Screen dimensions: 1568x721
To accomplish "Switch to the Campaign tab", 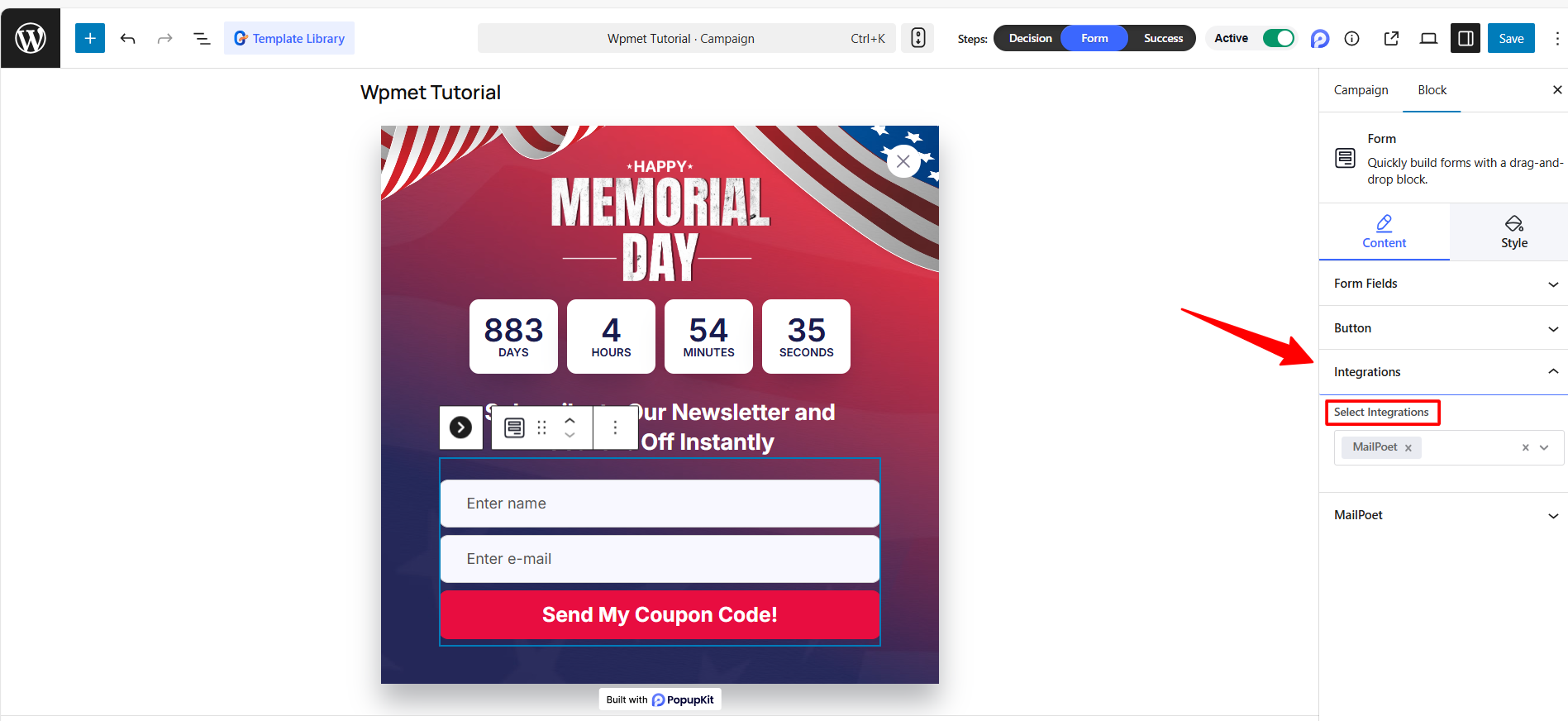I will tap(1361, 90).
